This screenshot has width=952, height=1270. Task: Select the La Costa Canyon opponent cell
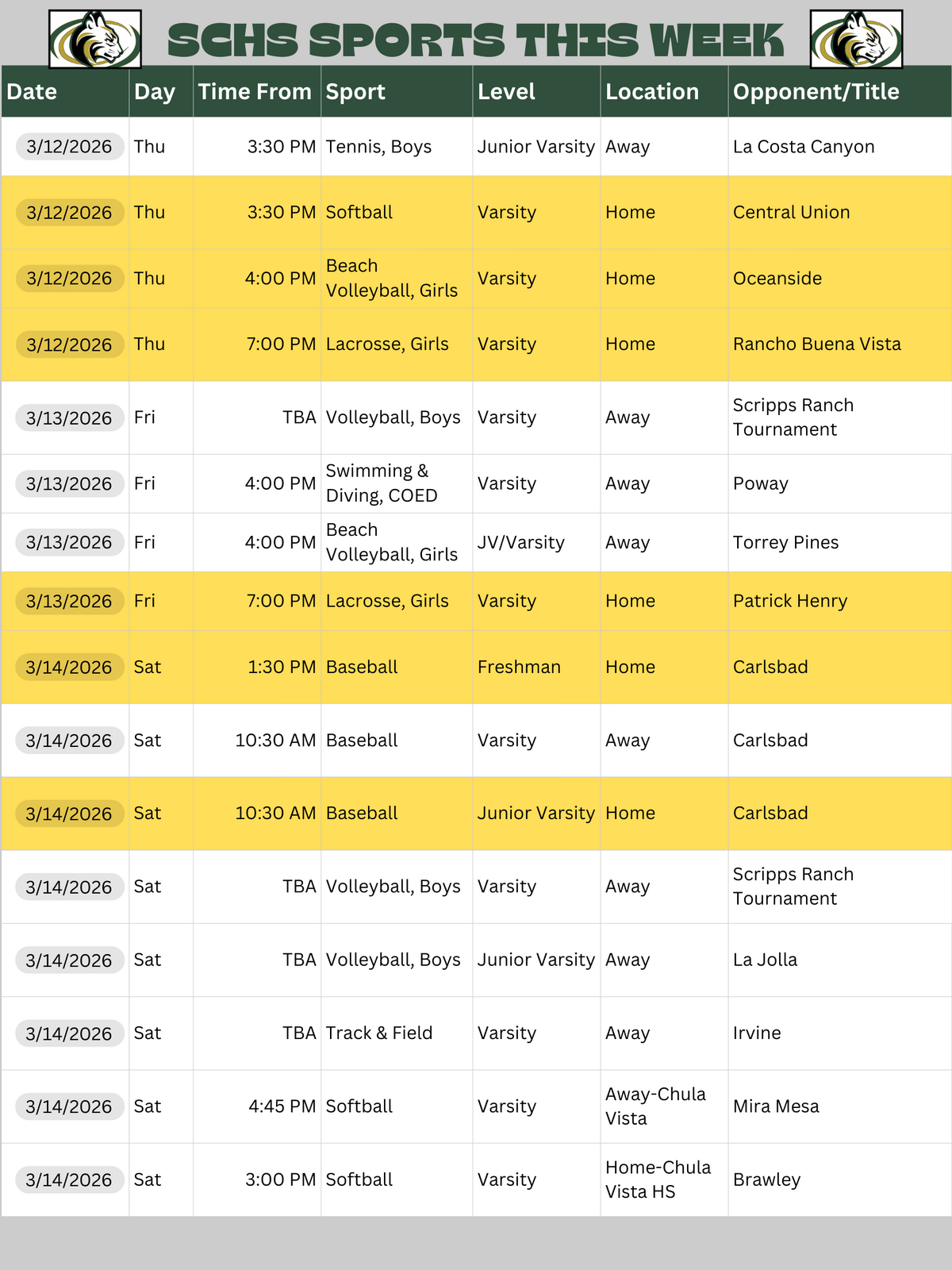point(804,147)
